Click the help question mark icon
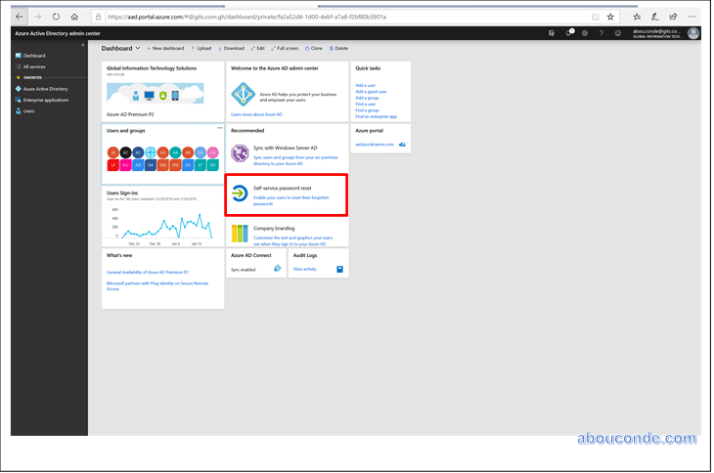 pyautogui.click(x=602, y=33)
